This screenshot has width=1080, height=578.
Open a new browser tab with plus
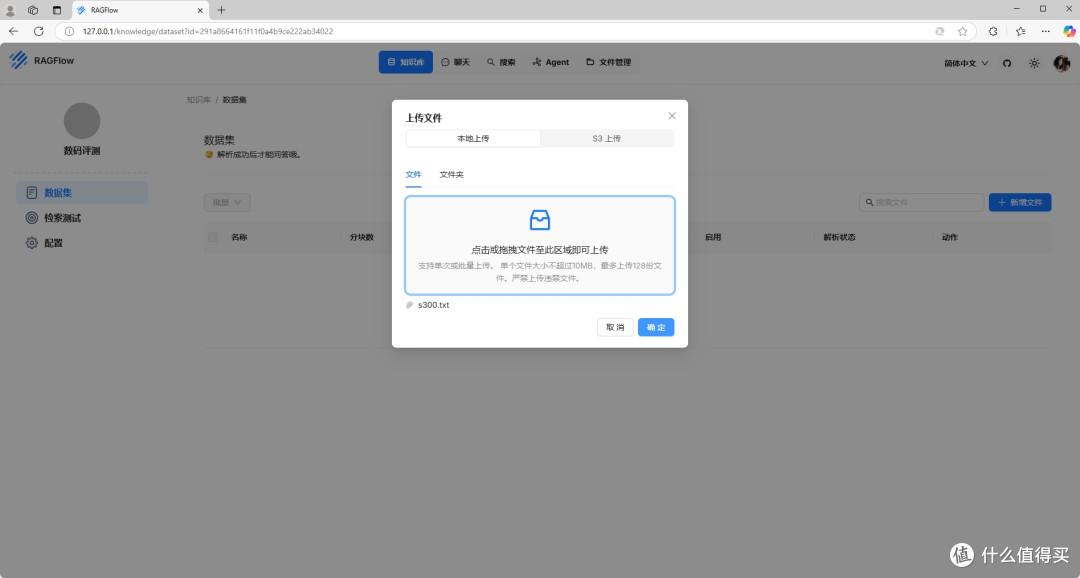[221, 10]
